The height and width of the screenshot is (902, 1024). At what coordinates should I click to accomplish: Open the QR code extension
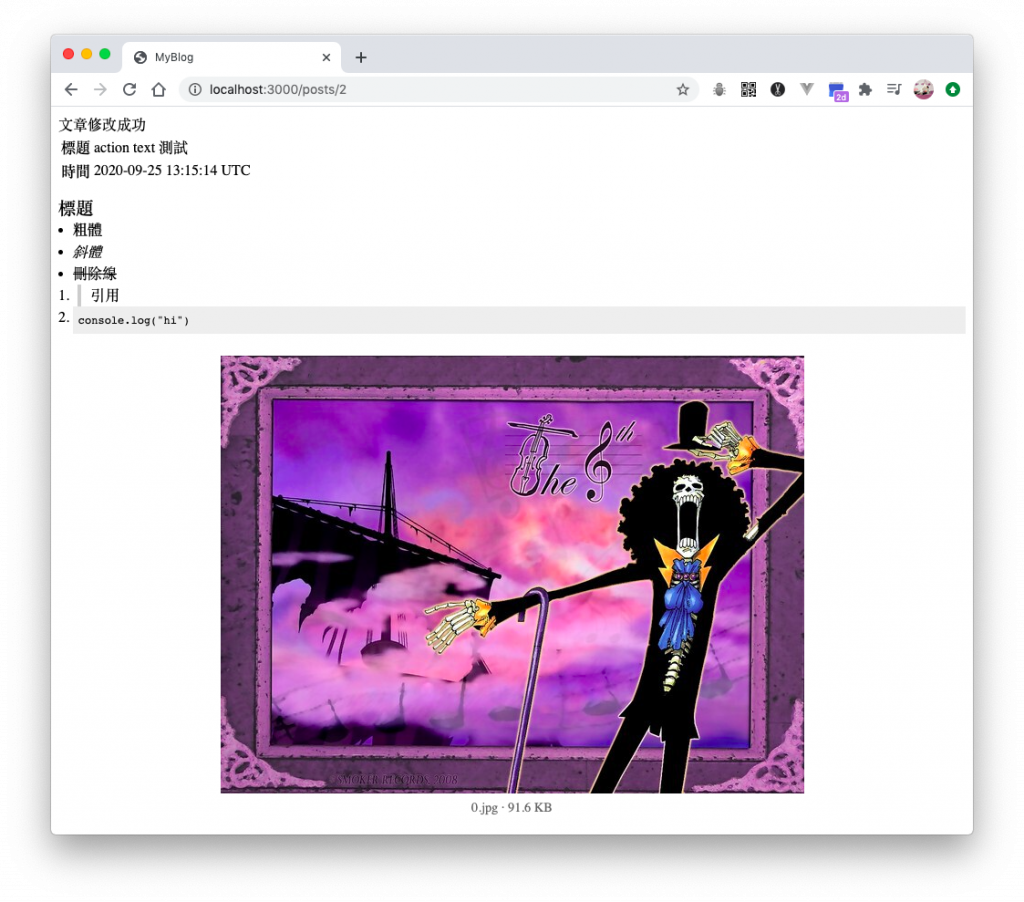click(x=748, y=89)
